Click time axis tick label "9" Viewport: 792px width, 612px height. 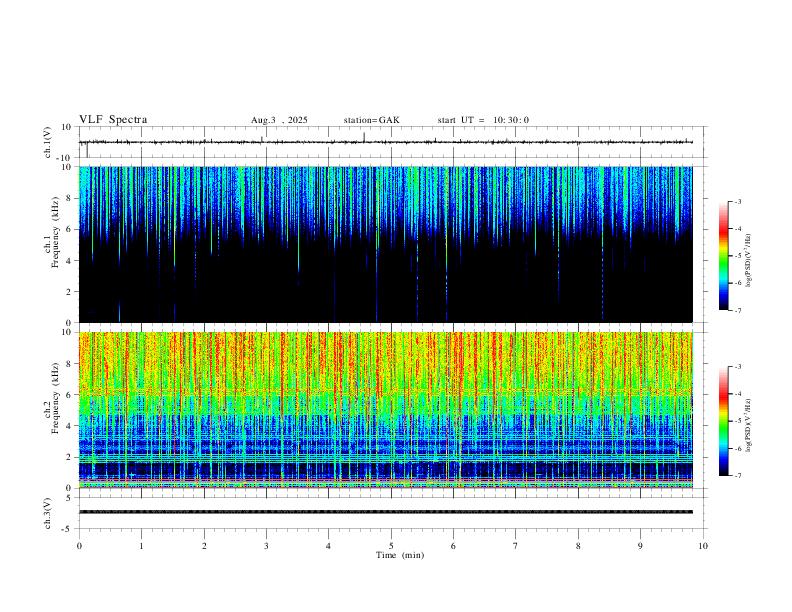point(640,546)
